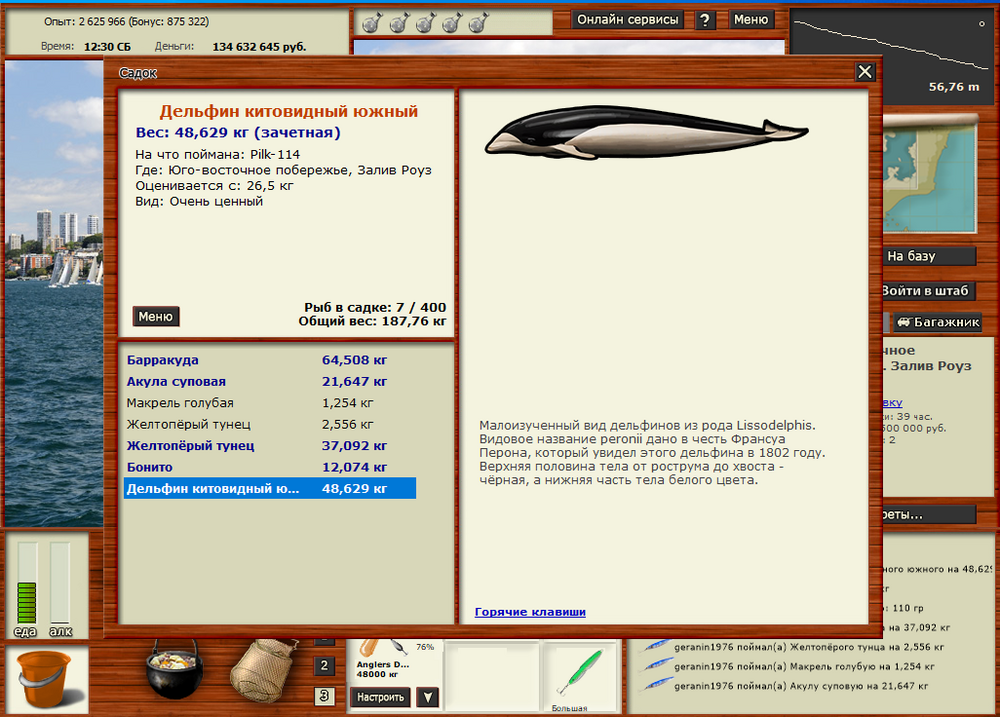Select Барракуда in the fish list

pos(163,360)
